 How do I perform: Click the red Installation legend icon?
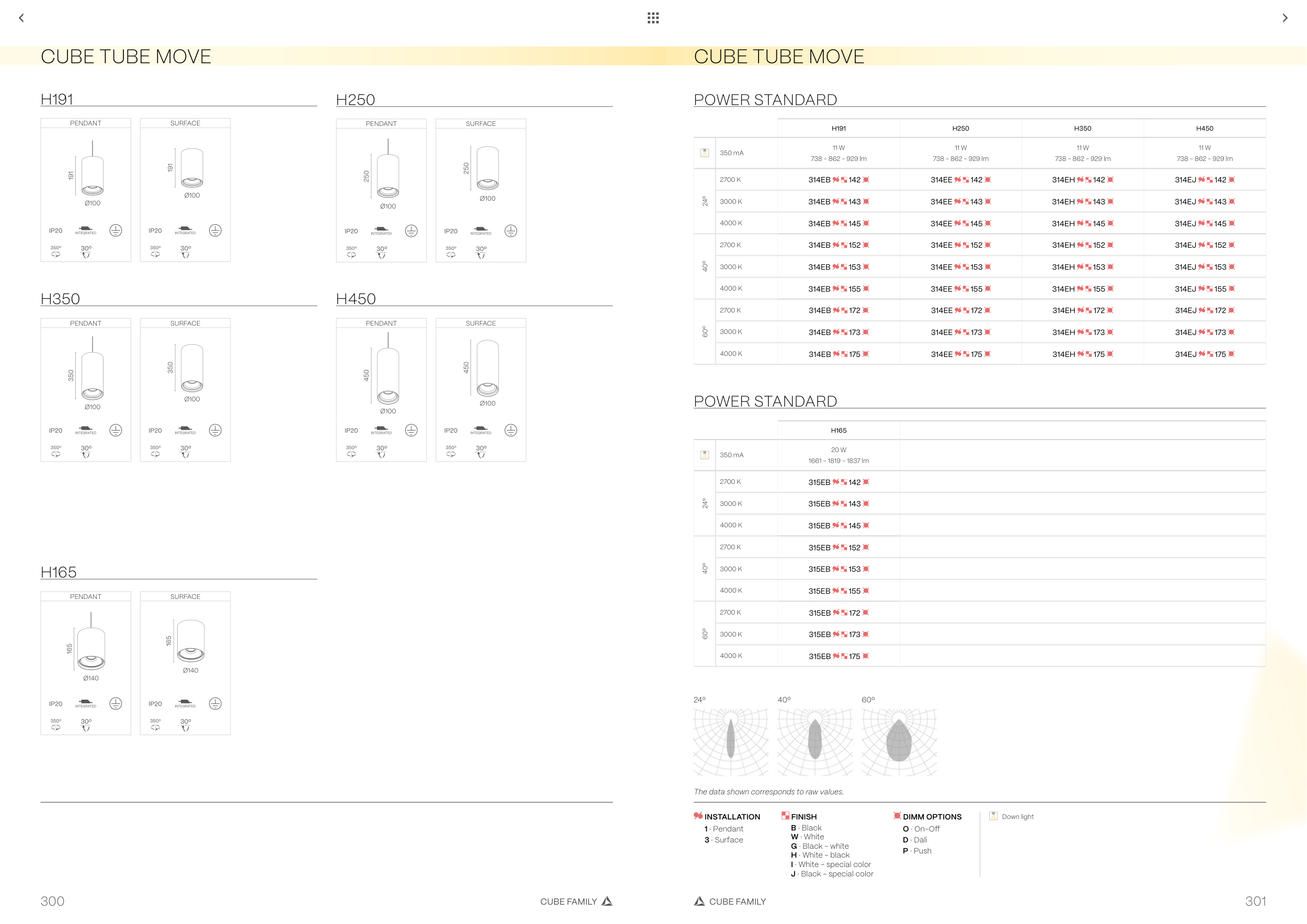coord(698,816)
